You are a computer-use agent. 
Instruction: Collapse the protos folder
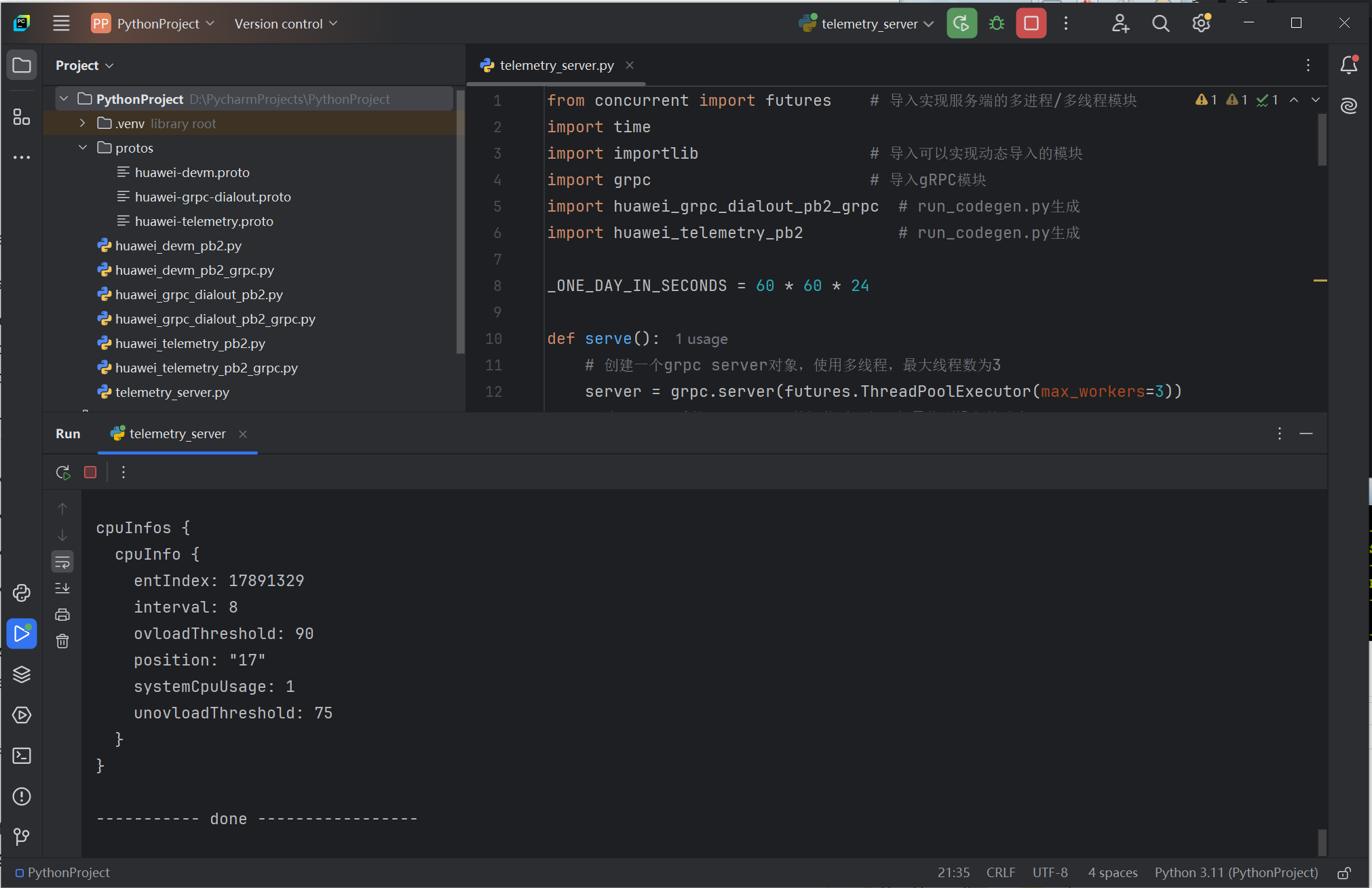point(83,148)
